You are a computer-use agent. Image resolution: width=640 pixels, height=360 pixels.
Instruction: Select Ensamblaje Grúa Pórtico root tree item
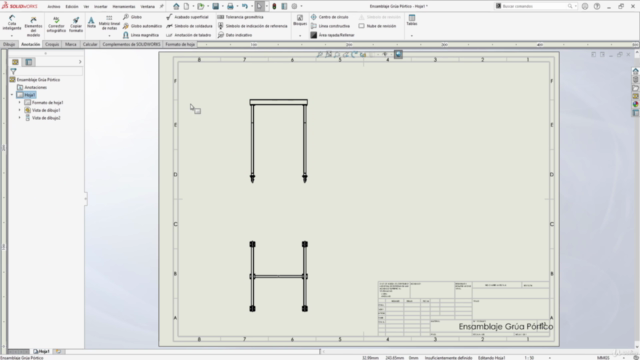[x=34, y=80]
